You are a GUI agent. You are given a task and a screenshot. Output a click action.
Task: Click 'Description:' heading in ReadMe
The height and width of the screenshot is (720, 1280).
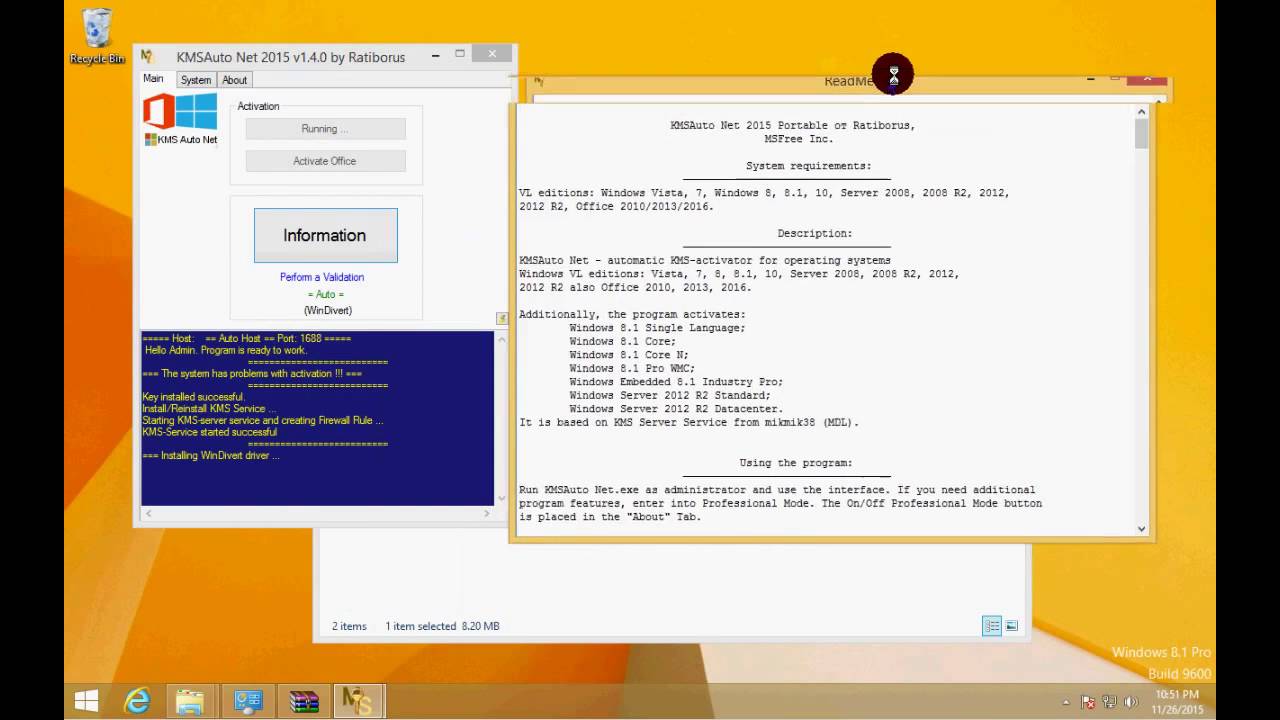[815, 233]
